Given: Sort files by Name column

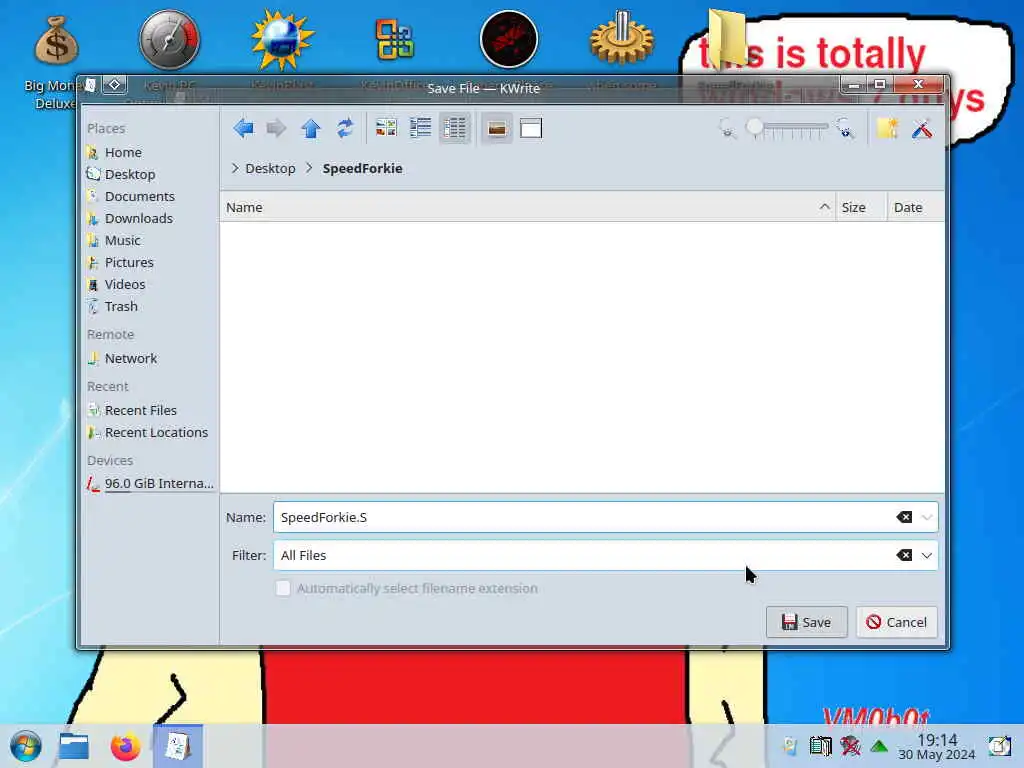Looking at the screenshot, I should [x=528, y=207].
